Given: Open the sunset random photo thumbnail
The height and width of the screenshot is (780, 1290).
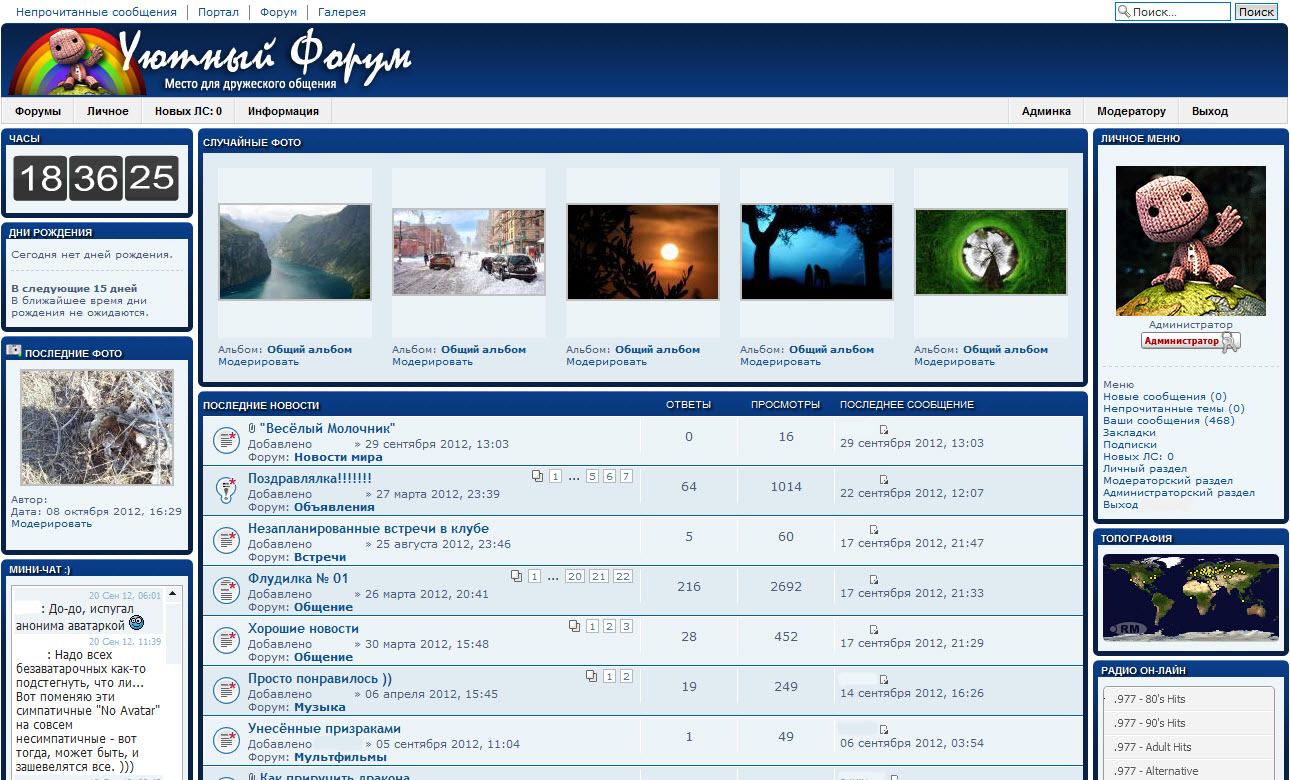Looking at the screenshot, I should click(x=643, y=252).
